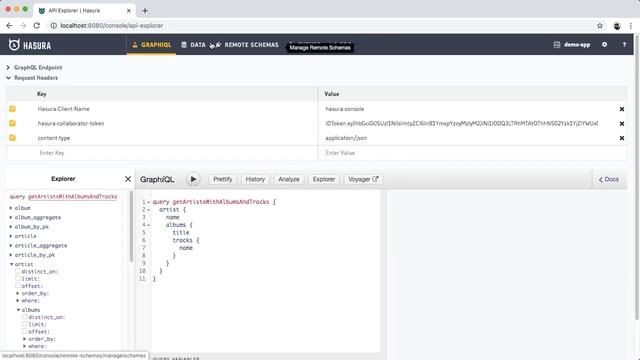The width and height of the screenshot is (640, 360).
Task: Expand album_aggregate in Explorer
Action: coord(11,217)
